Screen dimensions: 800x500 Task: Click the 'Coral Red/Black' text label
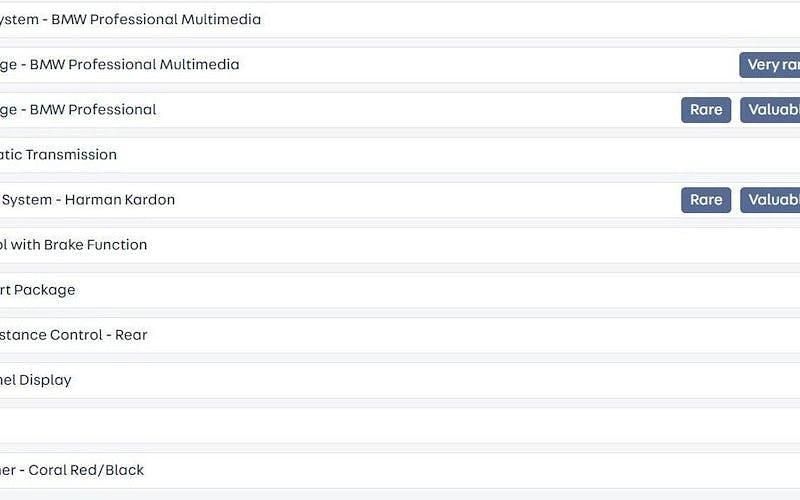pyautogui.click(x=86, y=470)
